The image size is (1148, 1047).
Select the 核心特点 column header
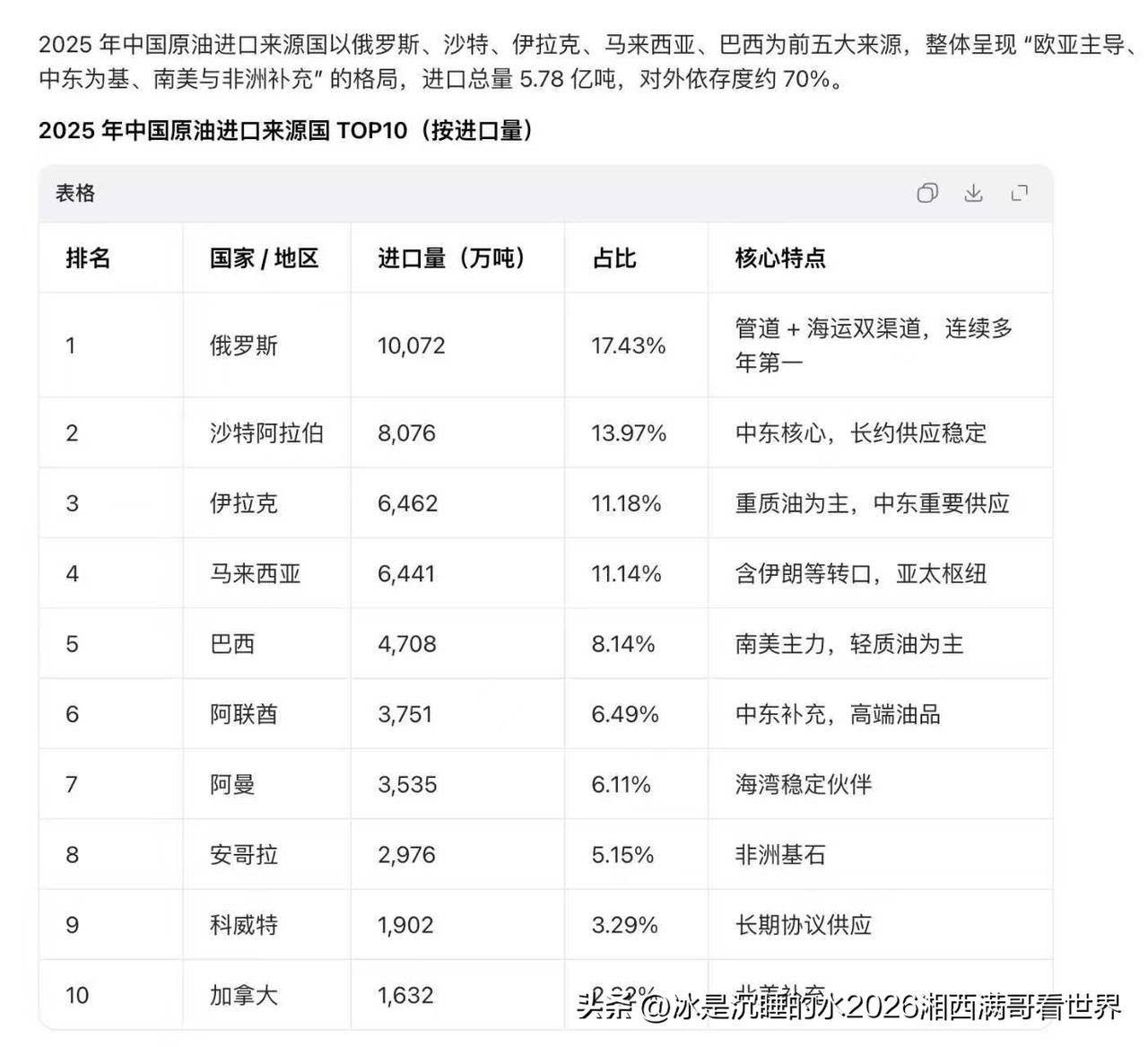click(778, 259)
